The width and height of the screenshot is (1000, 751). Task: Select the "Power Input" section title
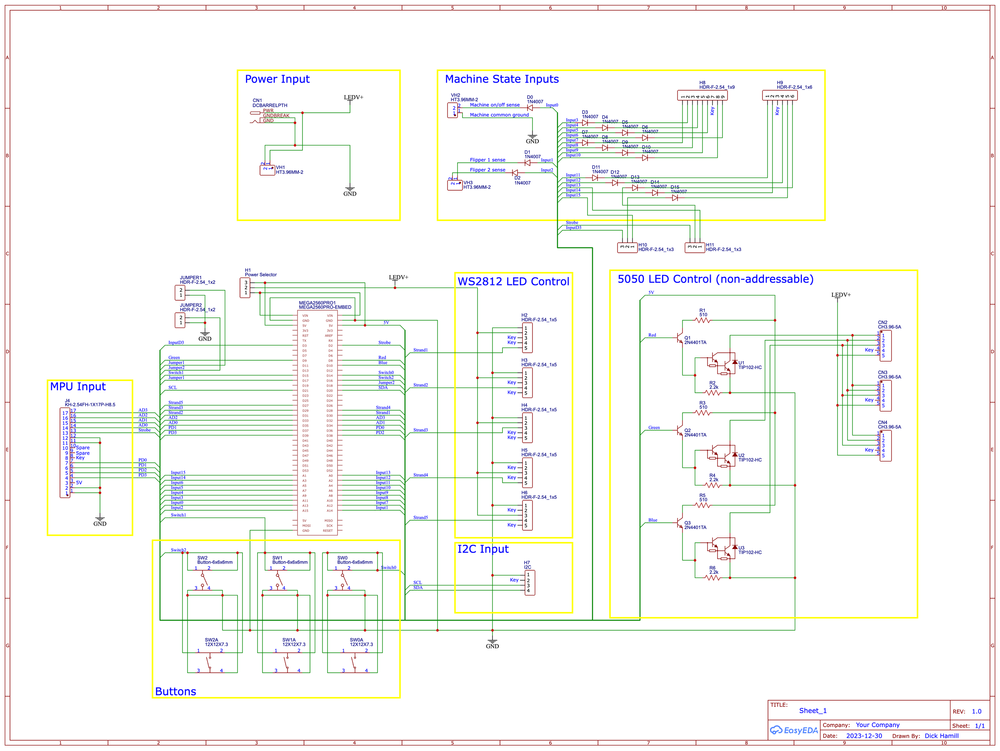point(277,79)
